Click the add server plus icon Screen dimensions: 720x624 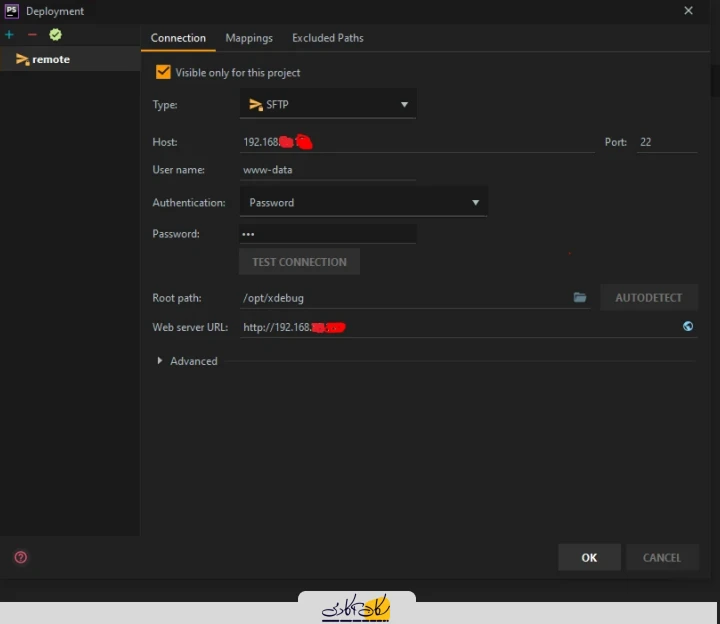[x=10, y=35]
